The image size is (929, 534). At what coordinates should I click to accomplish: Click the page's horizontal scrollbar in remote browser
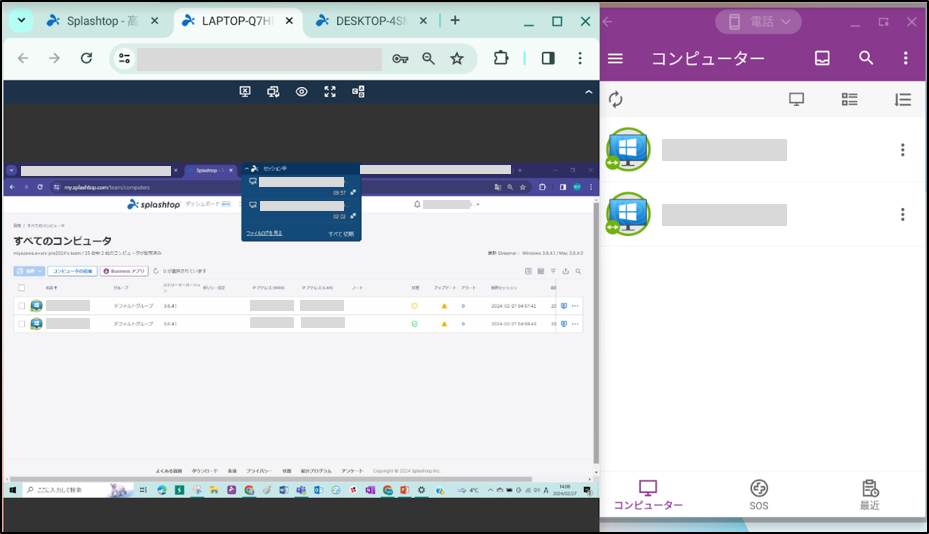click(x=271, y=479)
